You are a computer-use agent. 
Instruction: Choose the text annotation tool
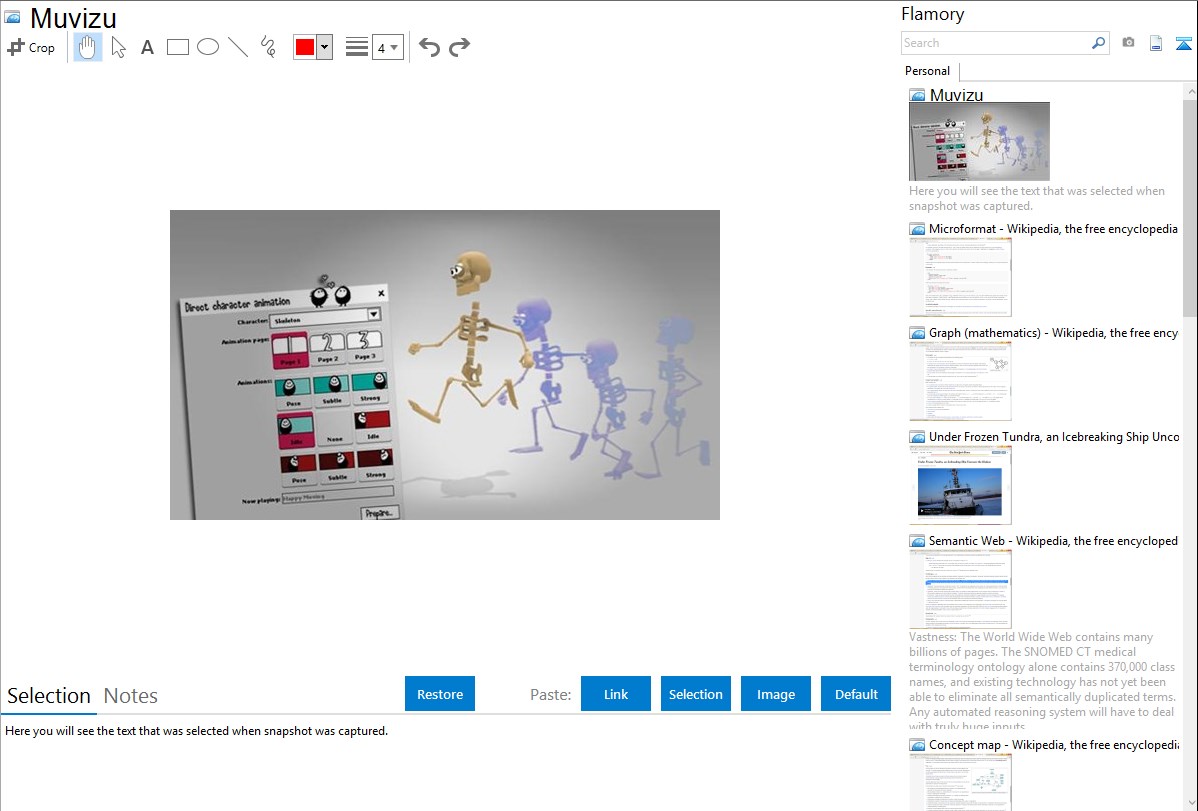(147, 47)
